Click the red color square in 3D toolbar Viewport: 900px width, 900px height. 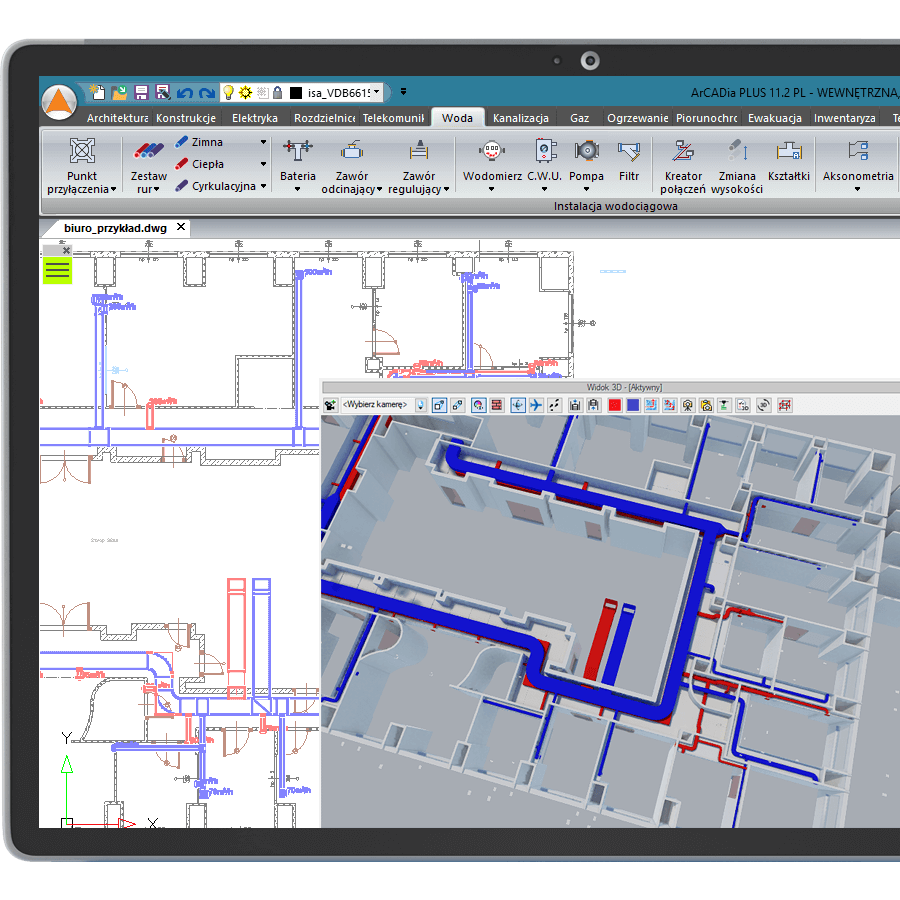click(615, 405)
